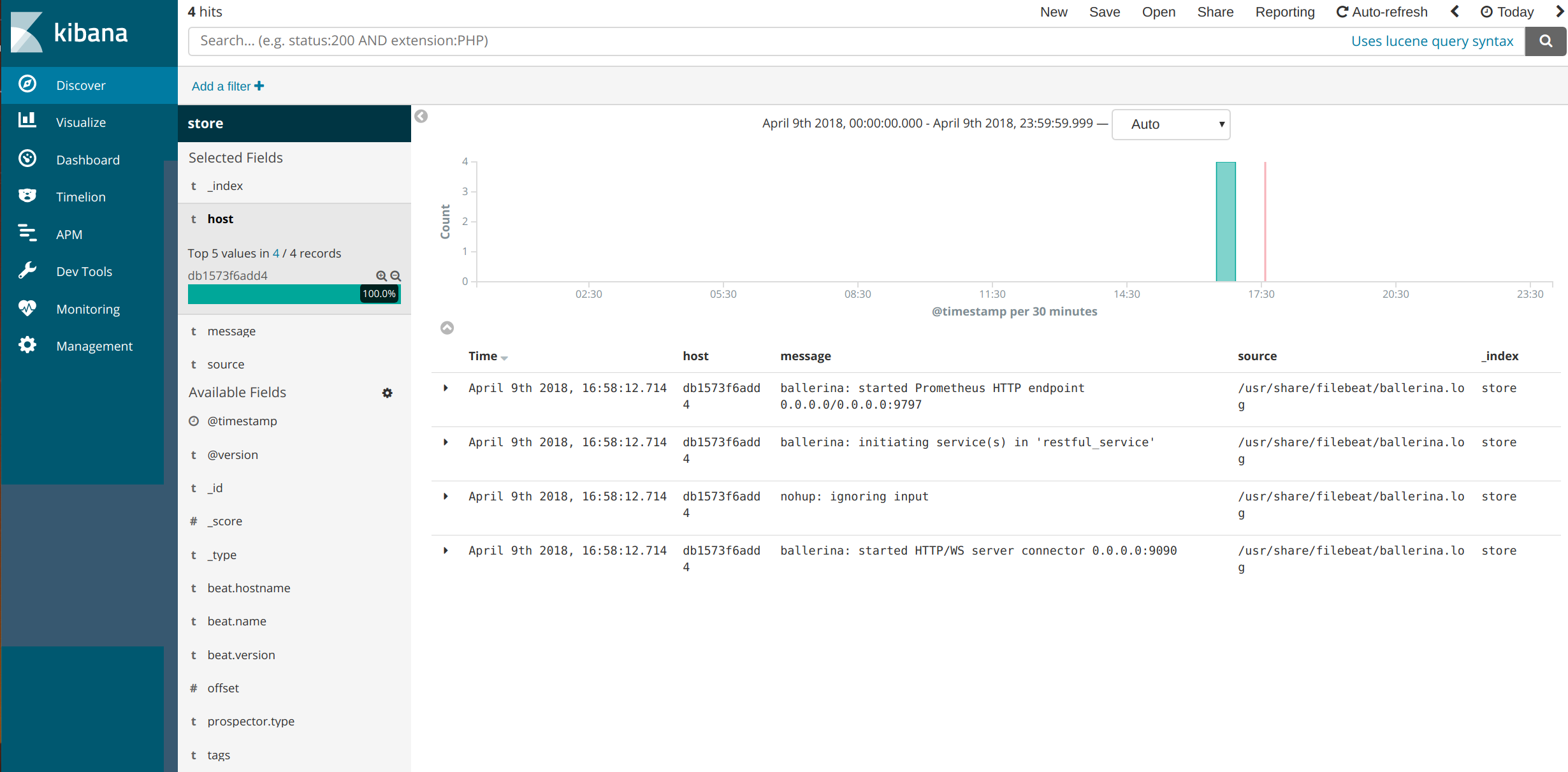Toggle the collapse sidebar arrow
The height and width of the screenshot is (772, 1568).
pos(421,116)
